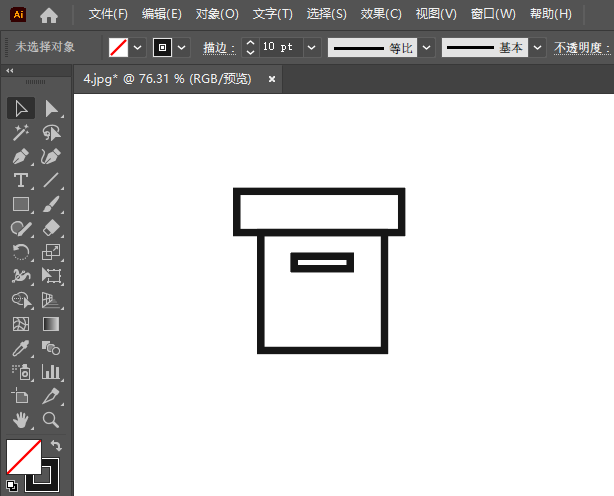Swap fill and stroke colors
This screenshot has height=496, width=614.
tap(57, 445)
